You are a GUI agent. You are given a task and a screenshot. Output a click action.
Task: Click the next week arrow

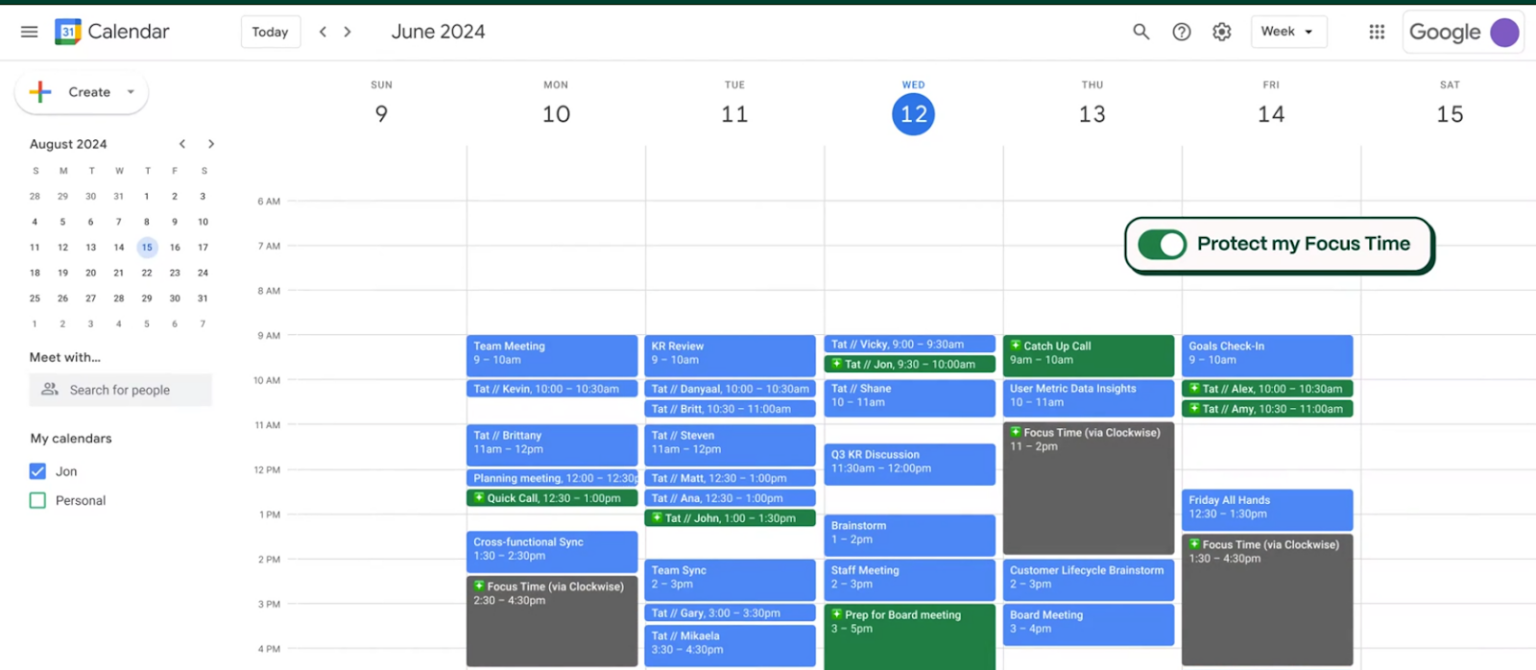(347, 31)
